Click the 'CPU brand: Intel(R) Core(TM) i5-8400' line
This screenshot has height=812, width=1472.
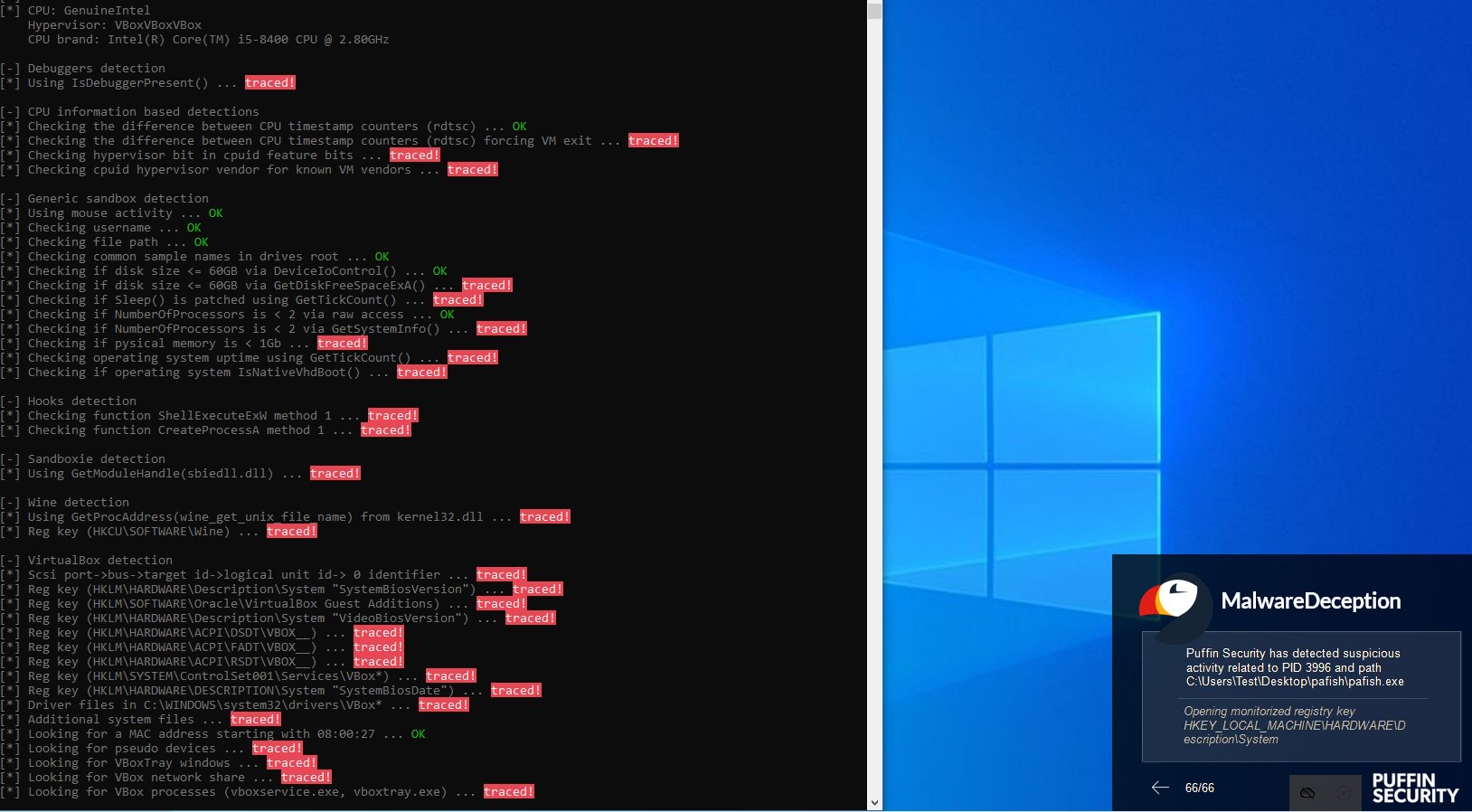(208, 40)
